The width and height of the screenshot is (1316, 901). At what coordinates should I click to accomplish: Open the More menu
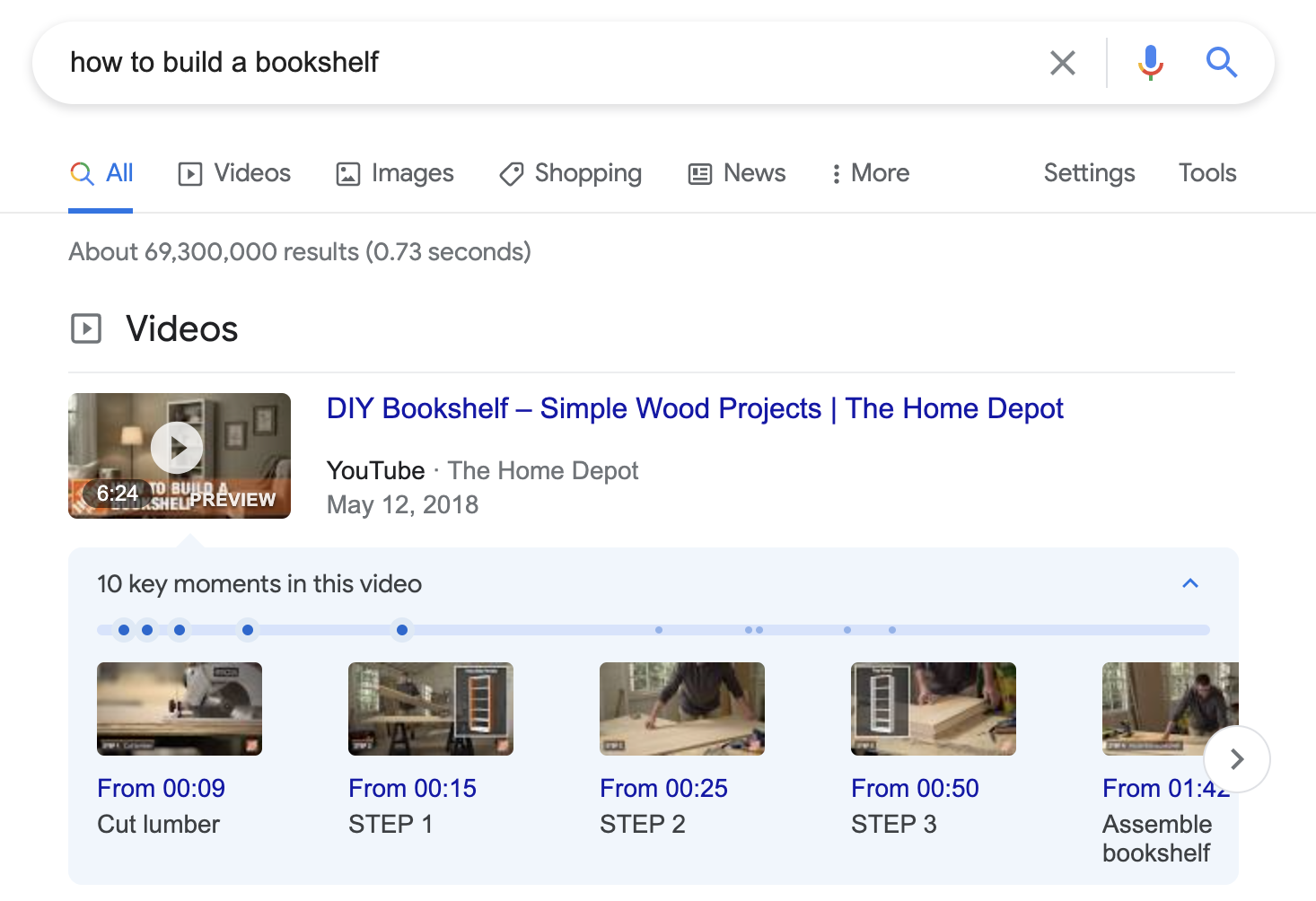point(870,173)
